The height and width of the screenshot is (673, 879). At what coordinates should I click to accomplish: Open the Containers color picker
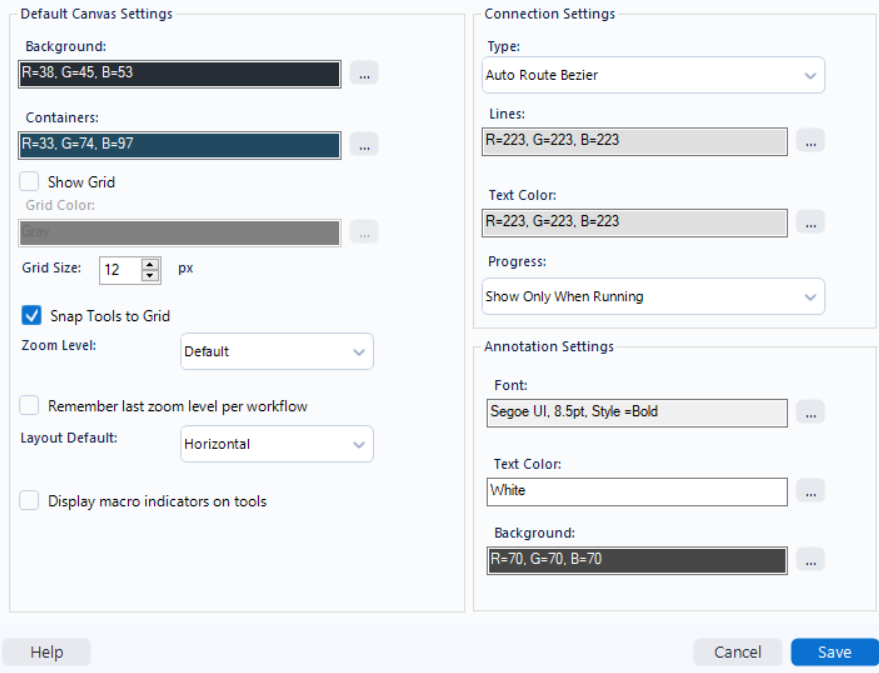[364, 144]
